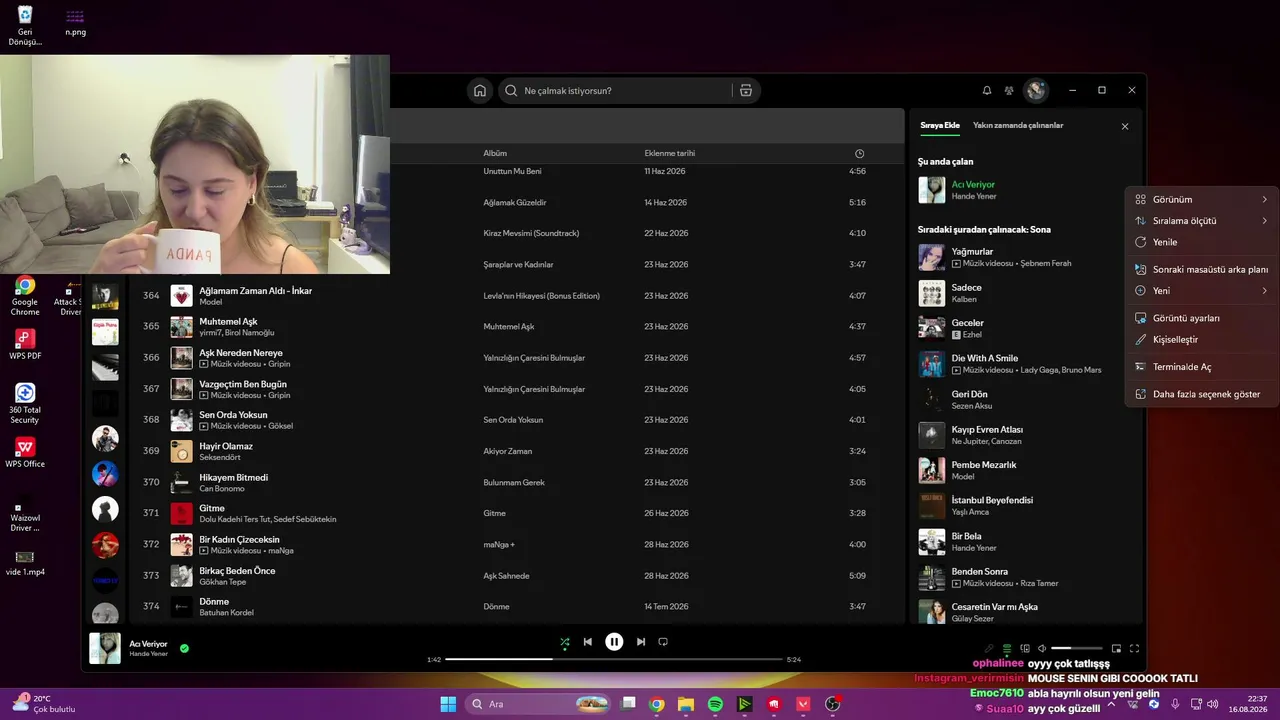
Task: Expand "Yeni" submenu
Action: [x=1201, y=291]
